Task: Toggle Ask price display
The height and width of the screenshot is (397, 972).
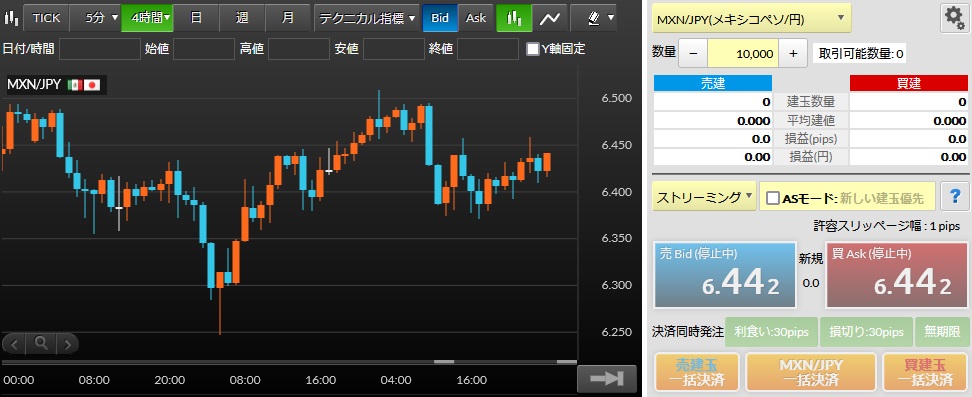Action: click(475, 18)
